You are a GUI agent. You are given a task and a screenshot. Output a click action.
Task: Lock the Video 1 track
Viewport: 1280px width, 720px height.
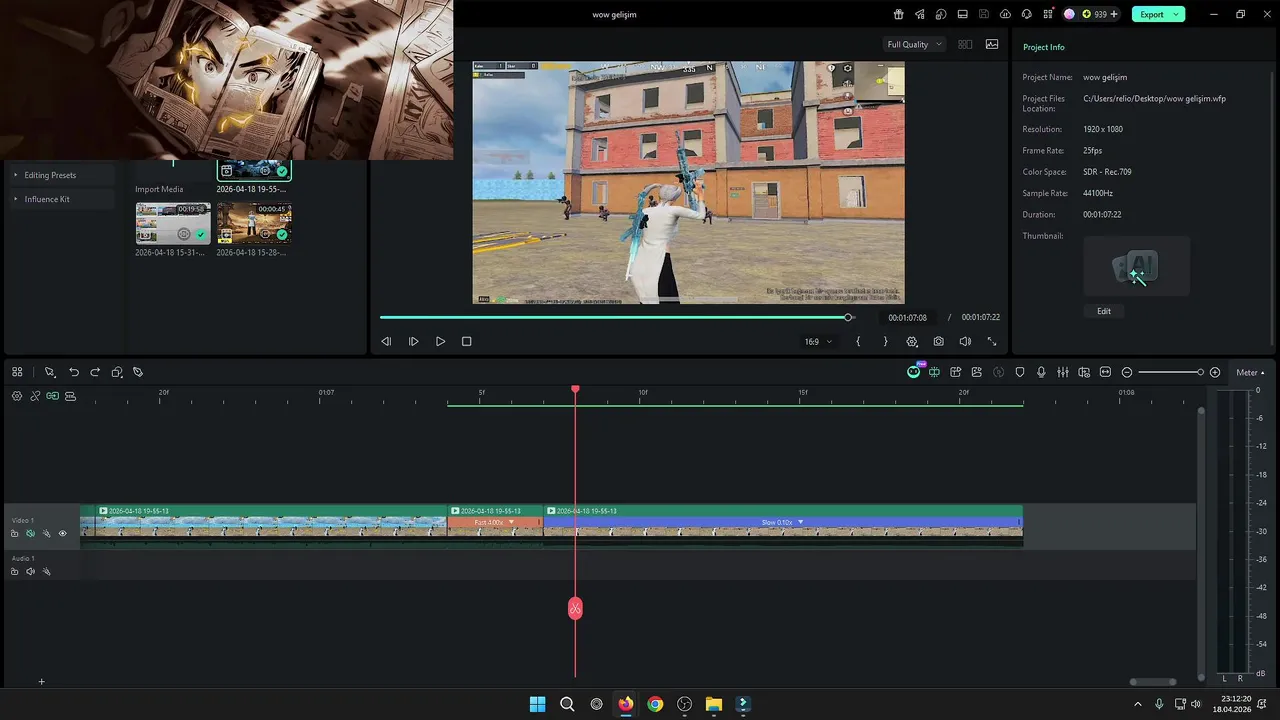[x=14, y=534]
